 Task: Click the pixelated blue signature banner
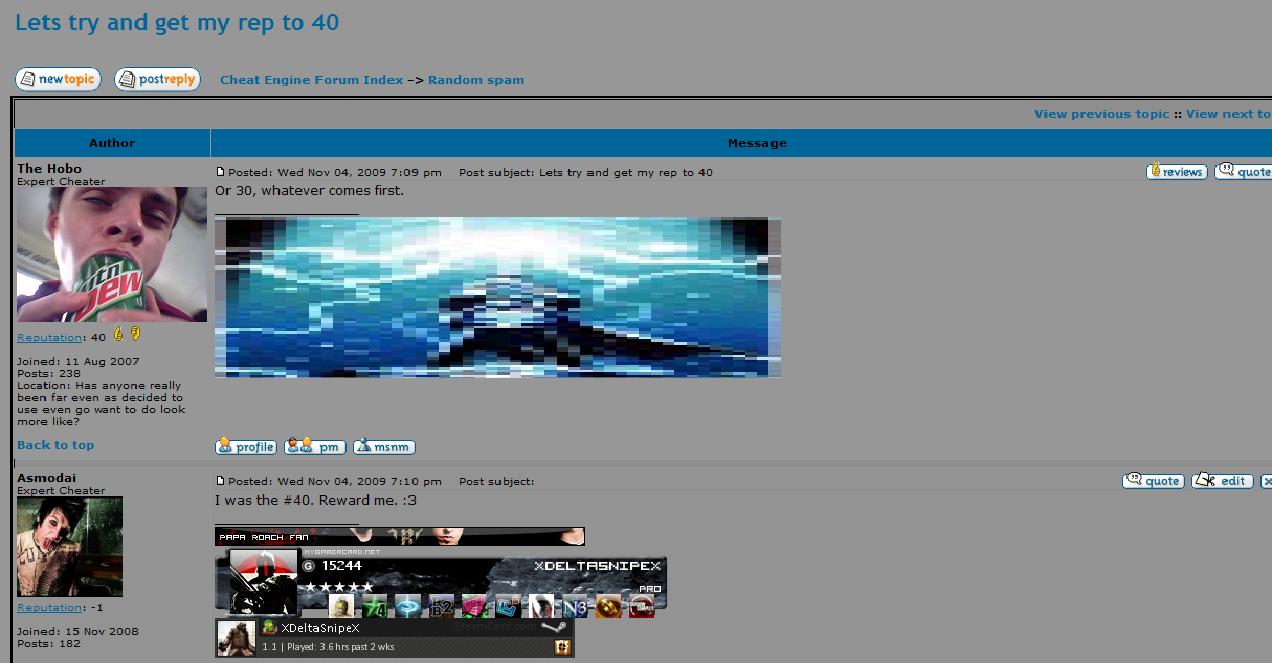[497, 297]
